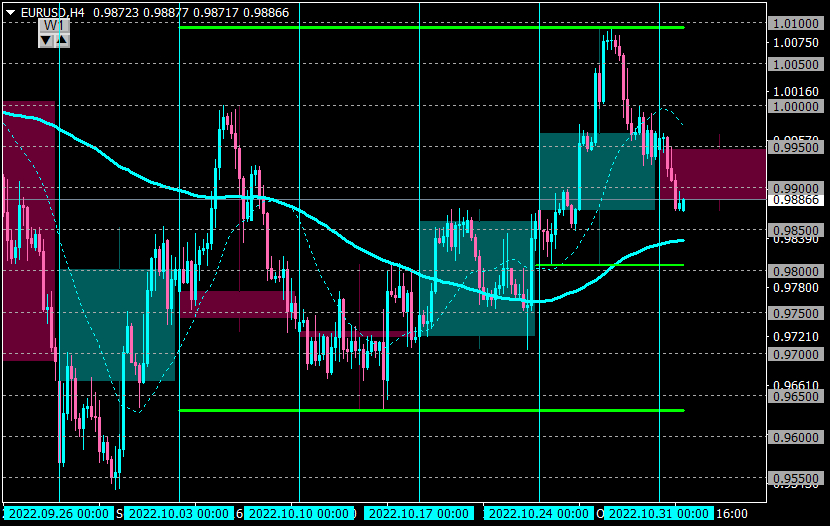This screenshot has height=526, width=830.
Task: Click the 1.00000 price level label
Action: (x=796, y=106)
